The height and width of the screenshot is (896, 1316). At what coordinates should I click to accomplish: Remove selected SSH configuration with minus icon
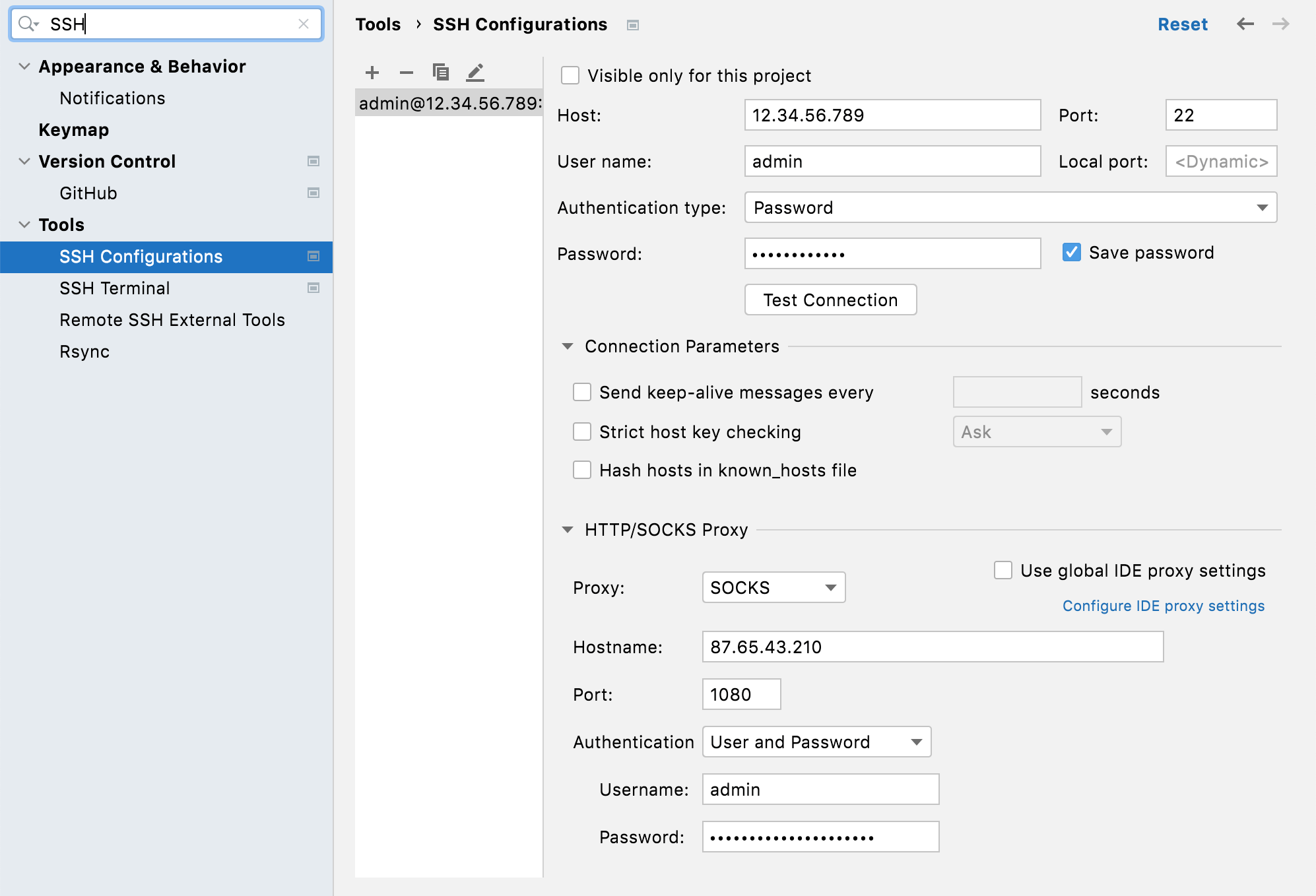coord(407,73)
